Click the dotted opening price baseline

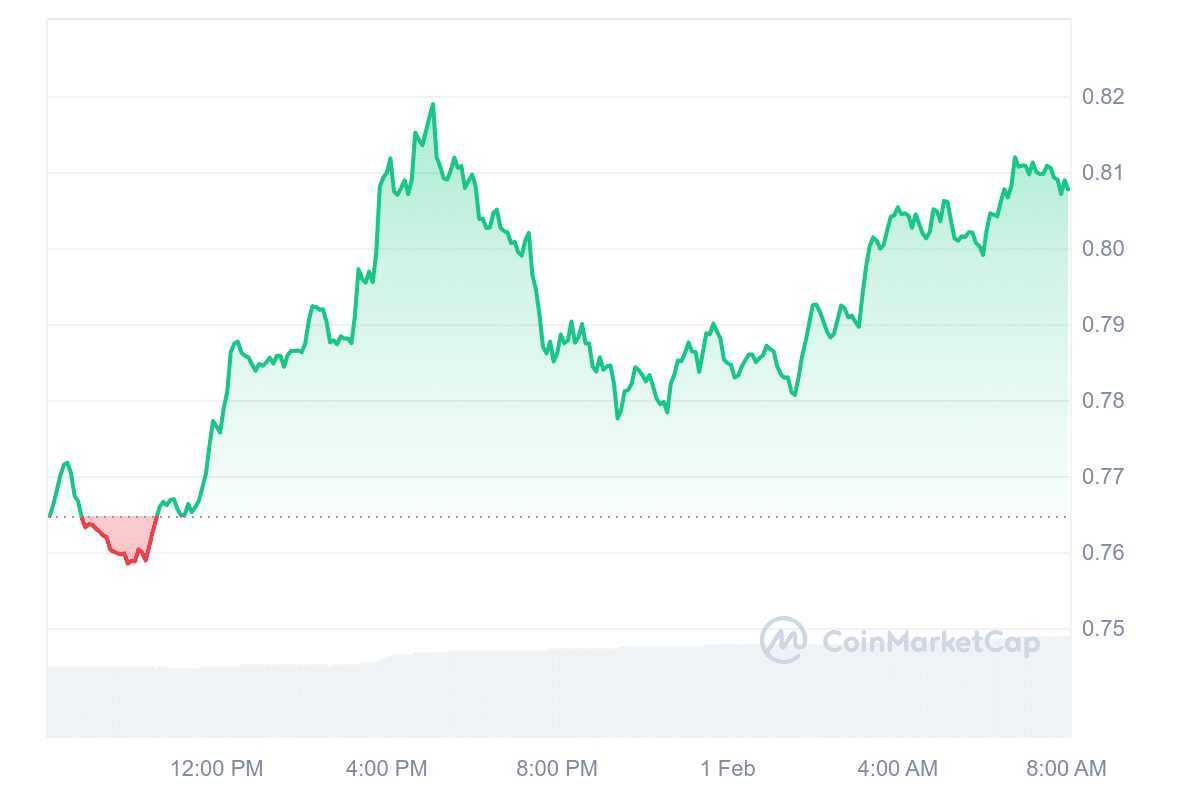pyautogui.click(x=600, y=517)
